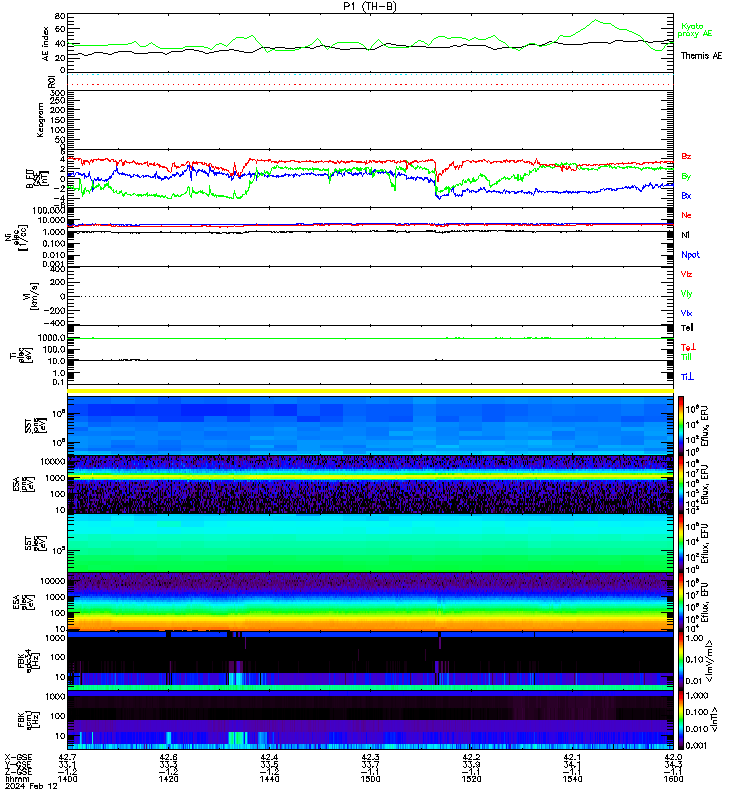Select the 1600 time tick label

click(x=673, y=779)
